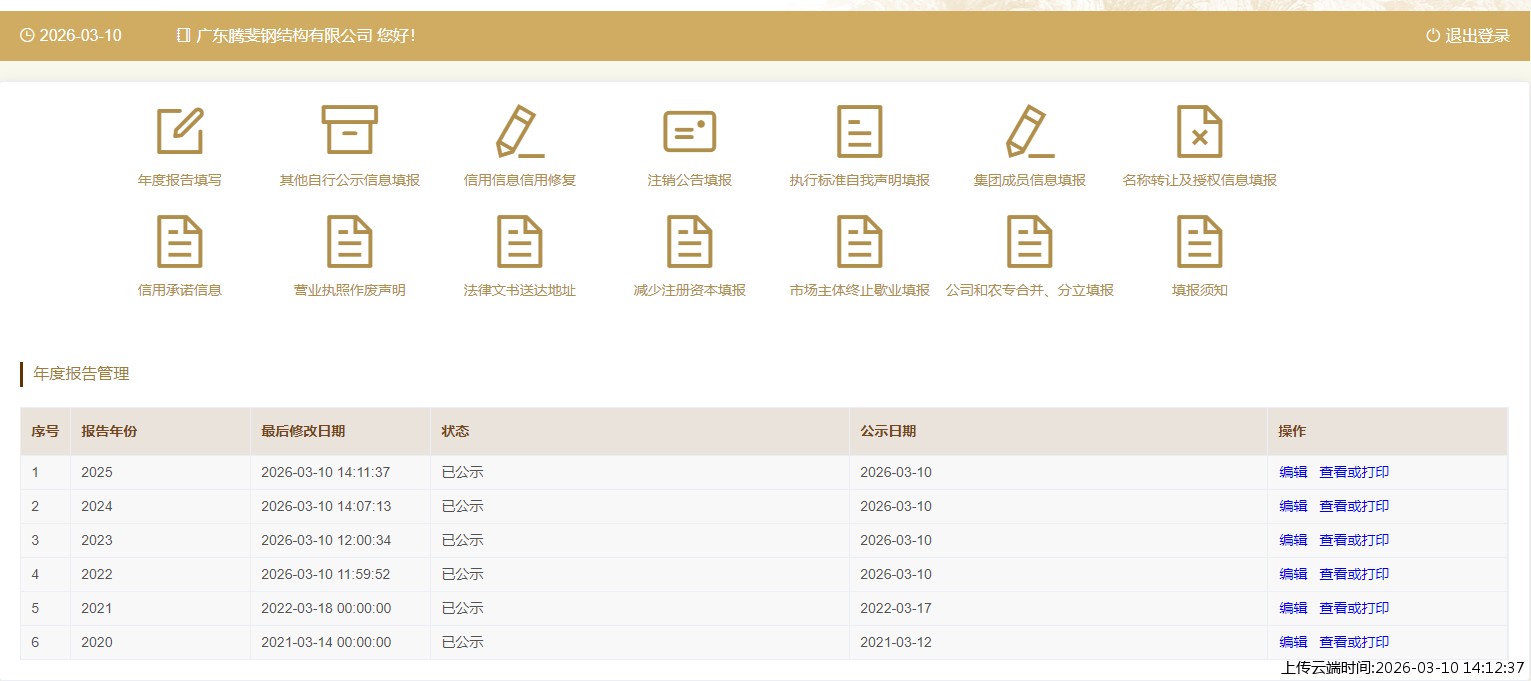Select the 减少注册资本填报 icon
1531x681 pixels.
[x=690, y=242]
